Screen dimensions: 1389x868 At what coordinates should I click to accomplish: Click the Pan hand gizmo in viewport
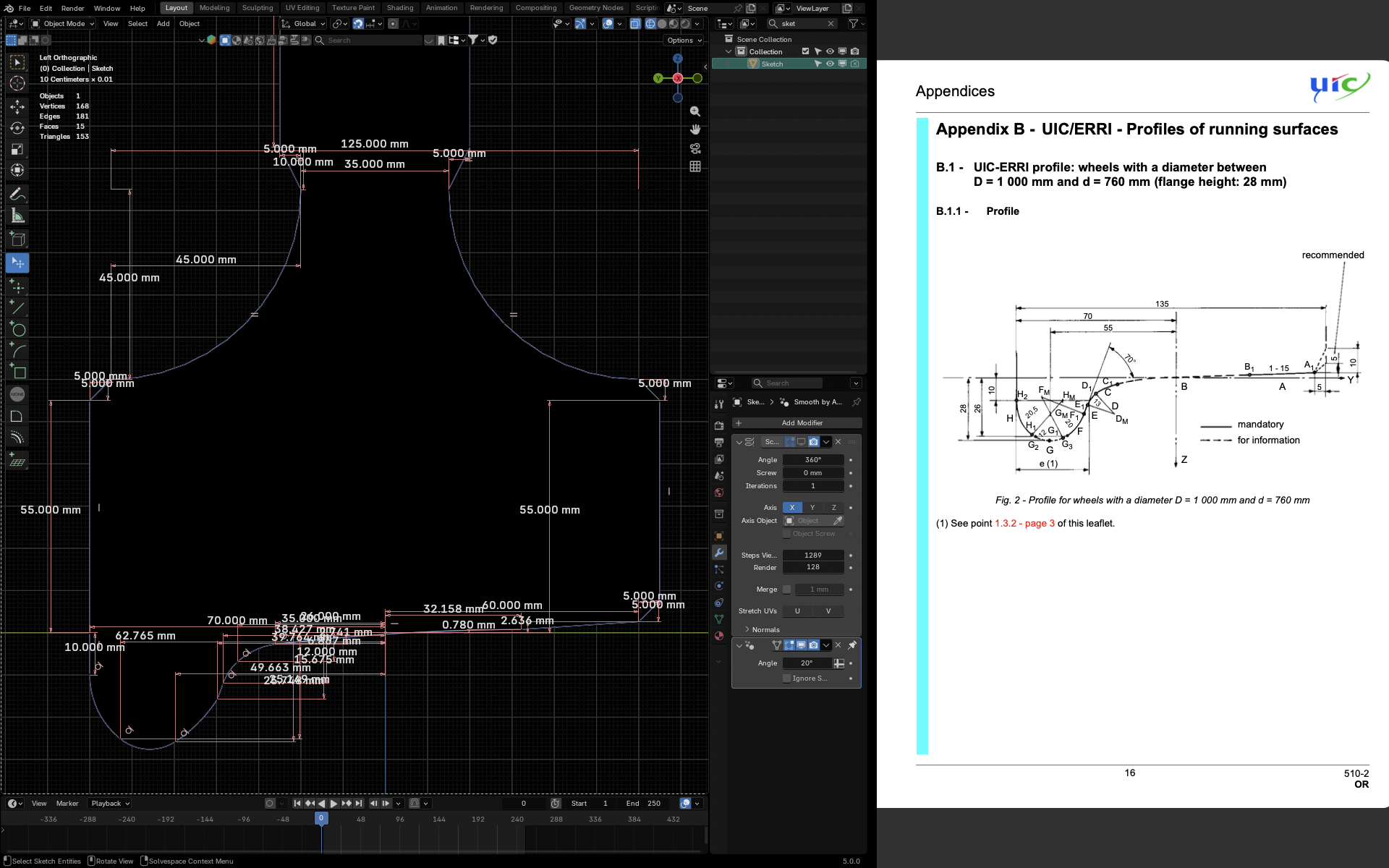[695, 129]
